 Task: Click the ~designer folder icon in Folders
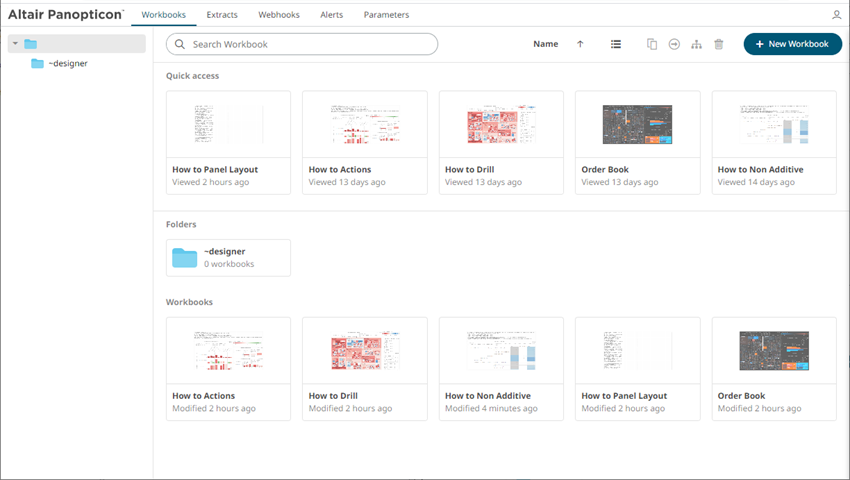185,258
